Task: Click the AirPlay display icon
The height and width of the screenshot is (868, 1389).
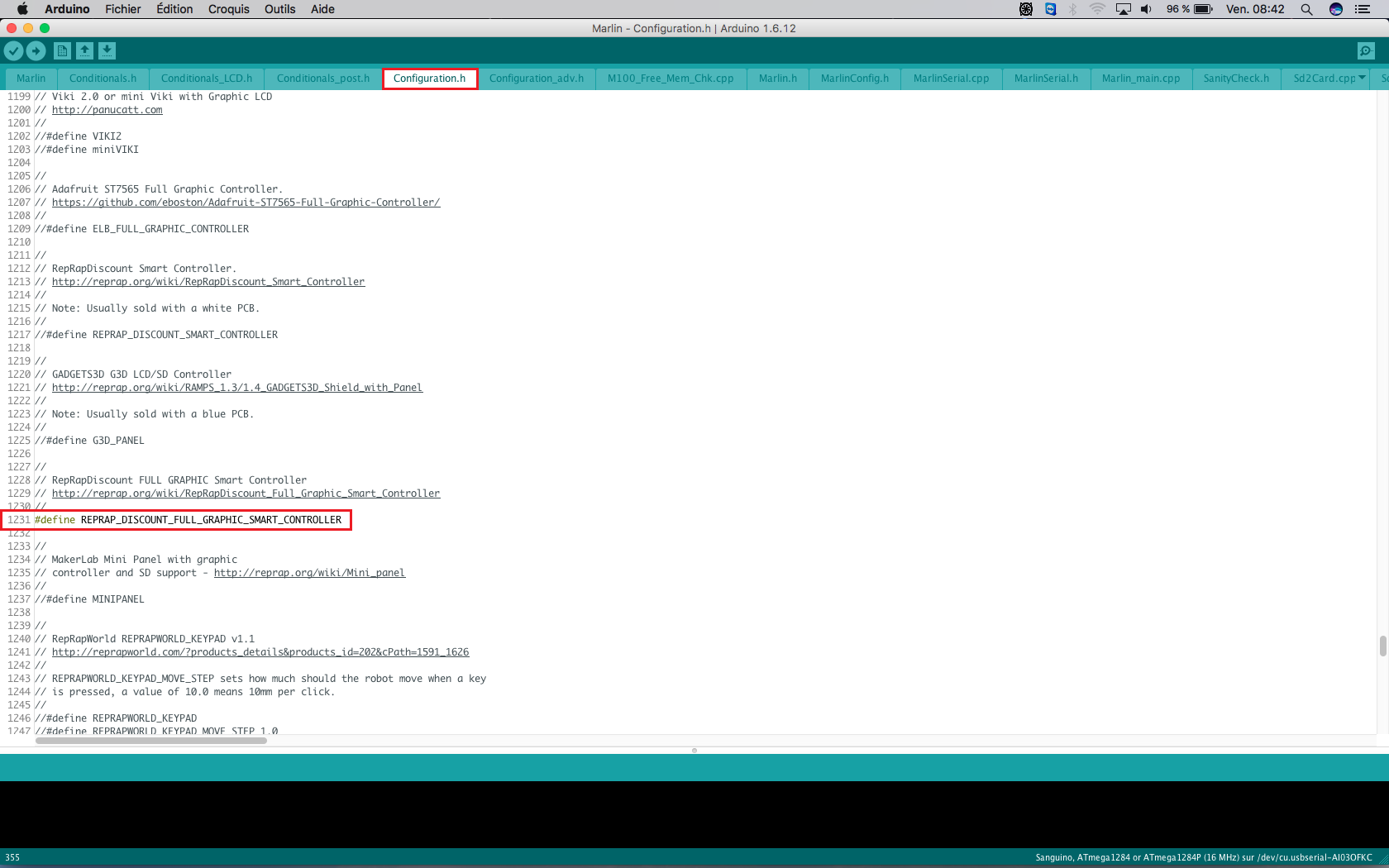Action: [1123, 9]
